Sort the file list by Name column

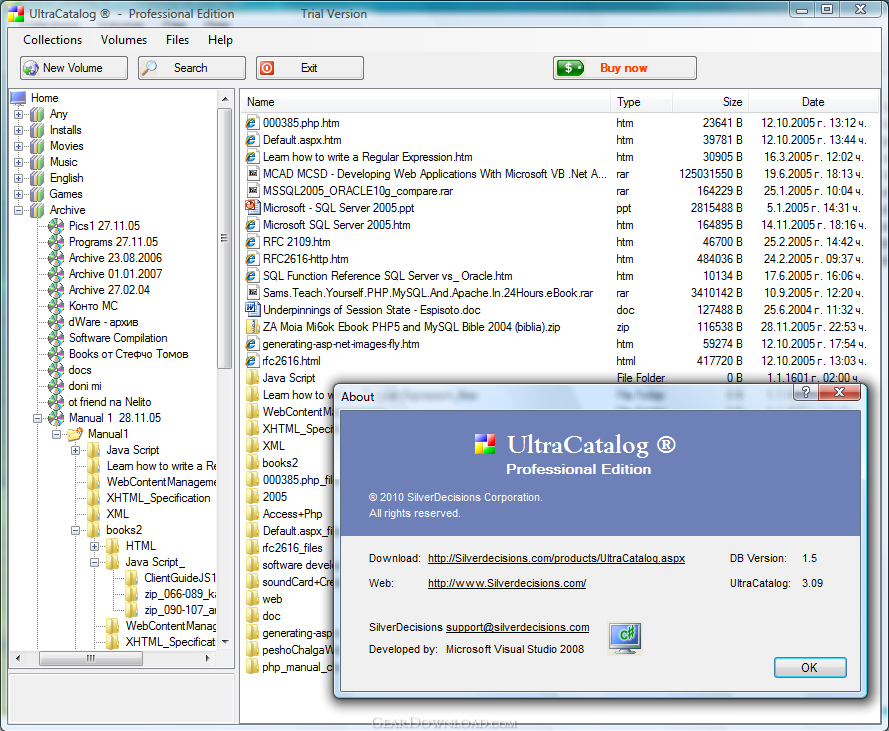(426, 102)
